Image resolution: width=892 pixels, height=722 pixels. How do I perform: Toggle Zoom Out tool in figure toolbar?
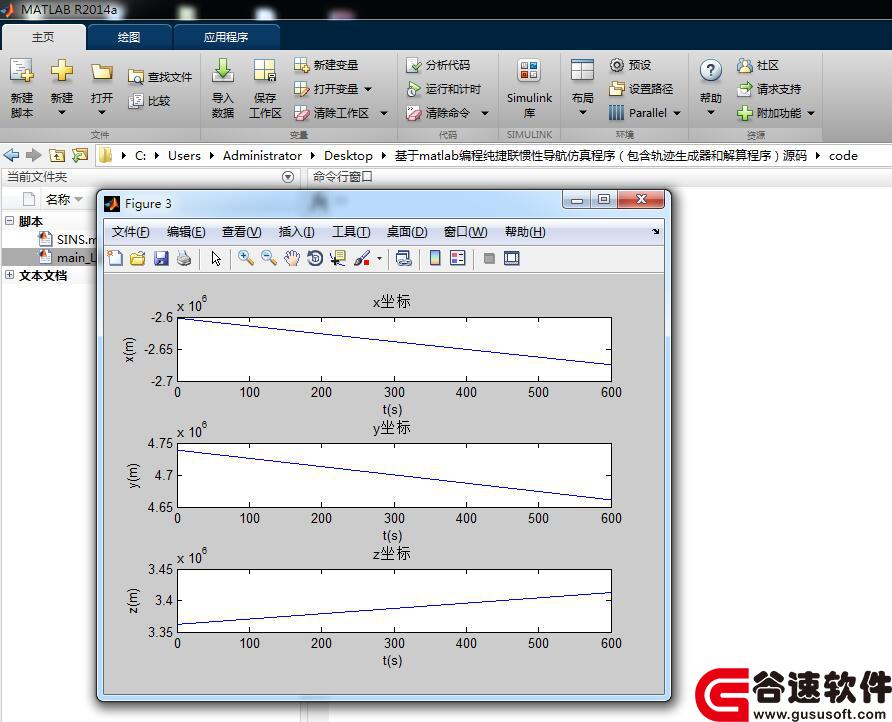point(269,258)
